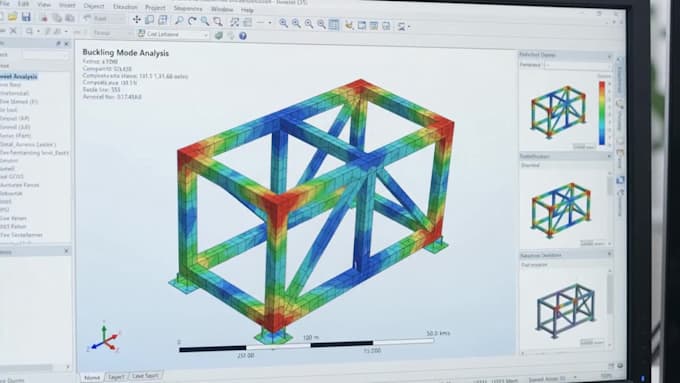Open the Edit menu
This screenshot has width=680, height=383.
click(23, 4)
